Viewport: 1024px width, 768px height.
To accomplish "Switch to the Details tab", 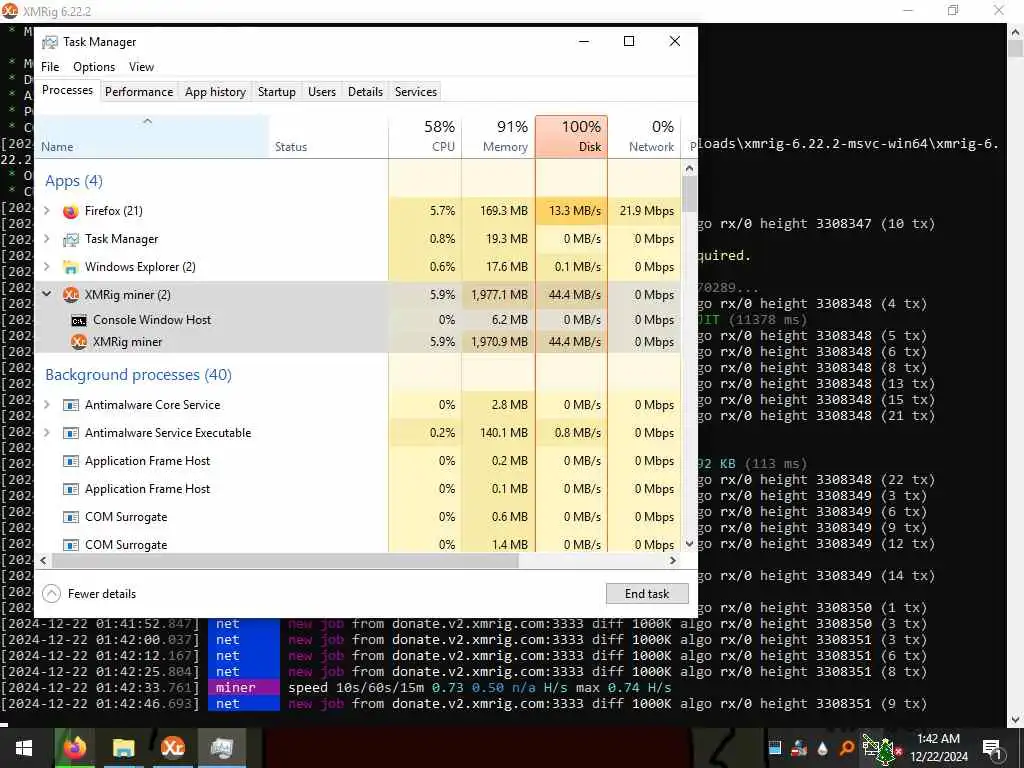I will [365, 92].
